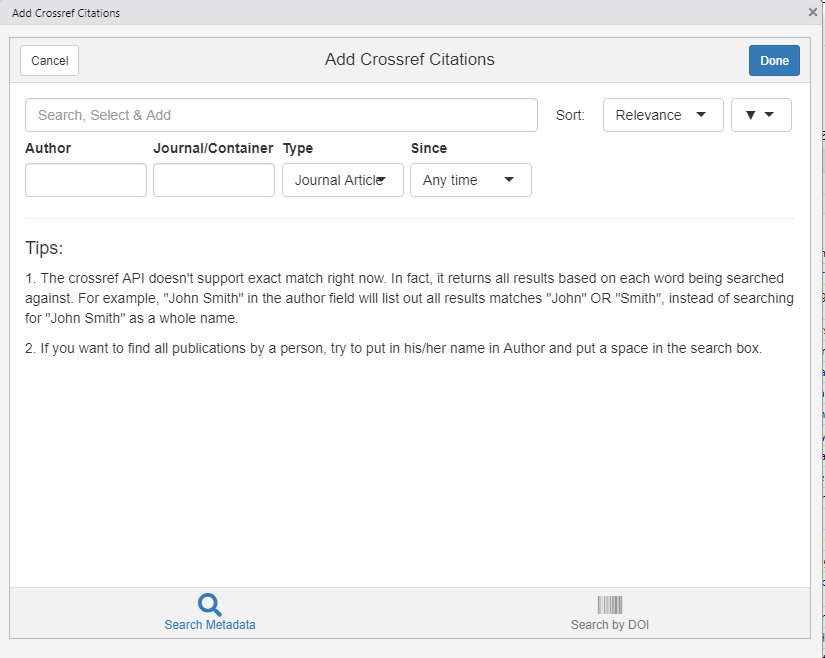This screenshot has height=658, width=825.
Task: Click the Add Crossref Citations header title
Action: 409,59
